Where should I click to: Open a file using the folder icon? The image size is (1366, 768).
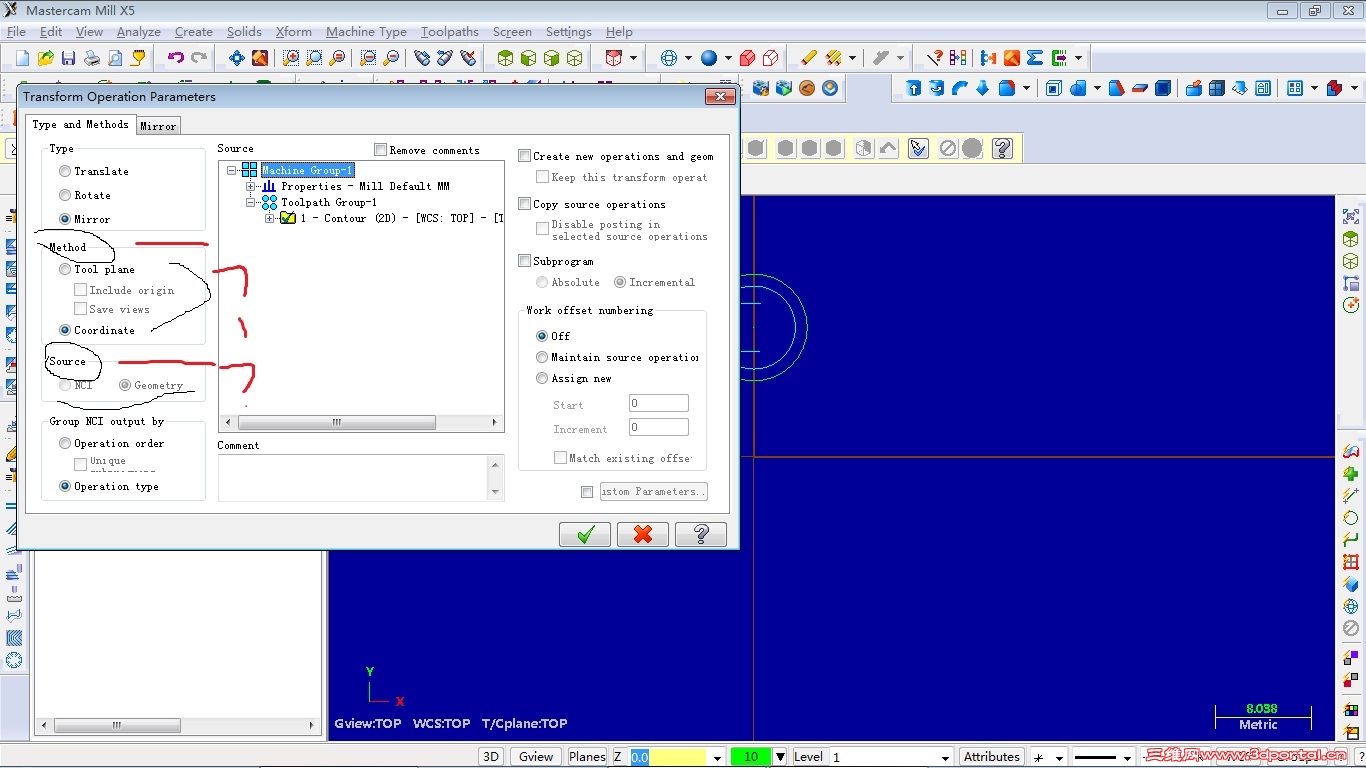click(45, 58)
